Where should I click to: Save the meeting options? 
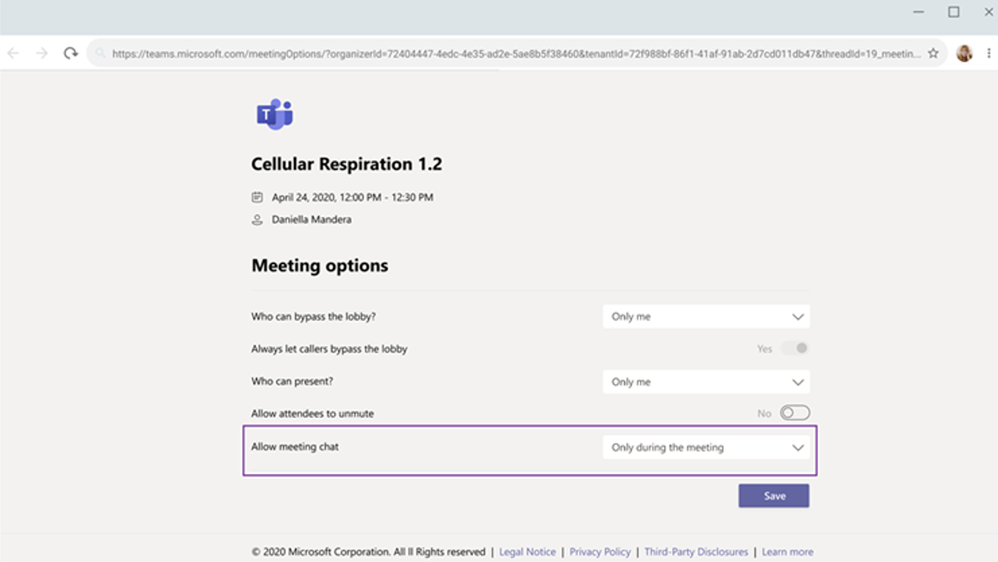774,496
